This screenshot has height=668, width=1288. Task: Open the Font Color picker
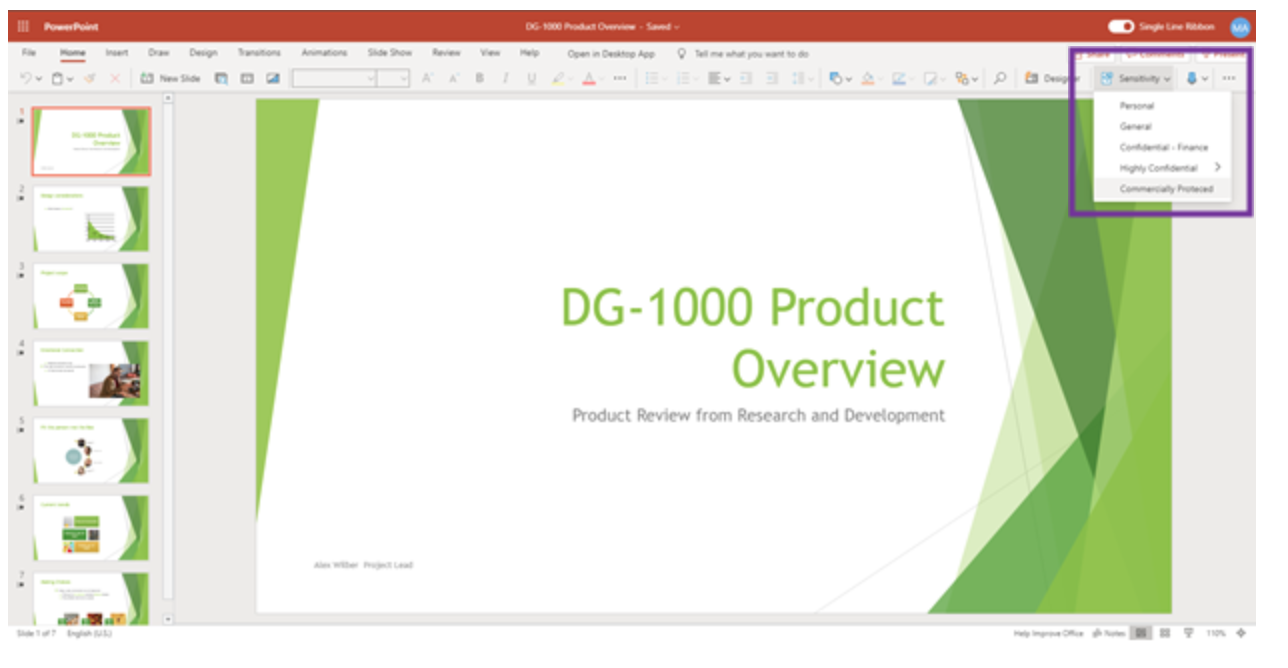[x=588, y=76]
